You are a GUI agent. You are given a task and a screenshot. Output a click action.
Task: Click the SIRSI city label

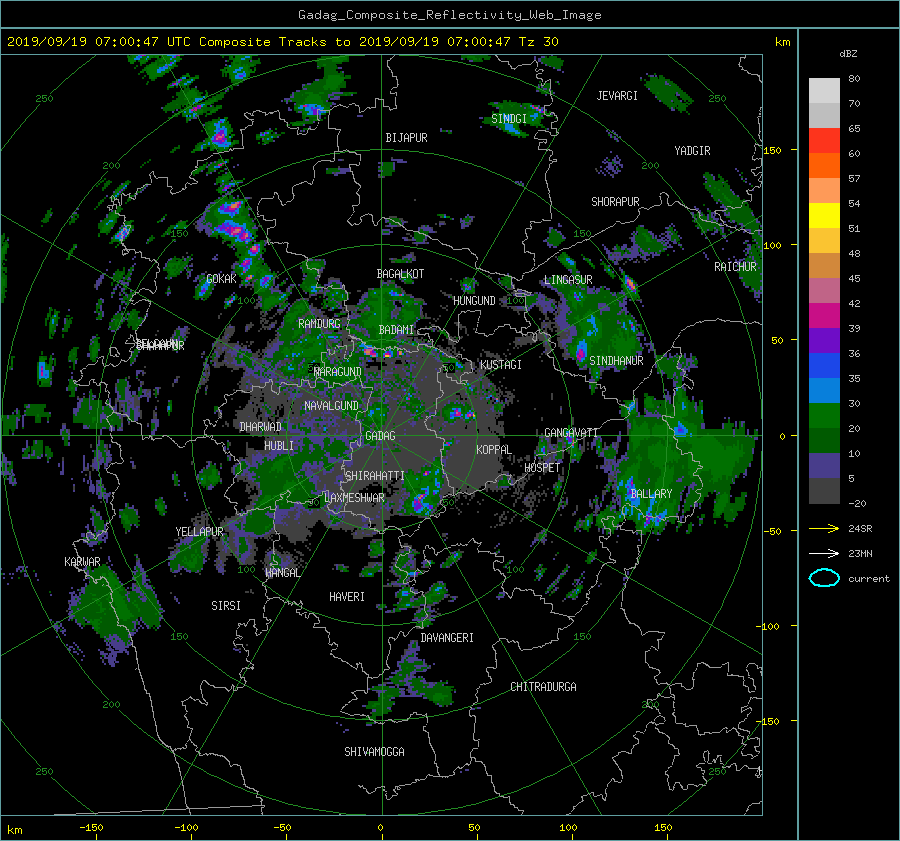[x=226, y=606]
